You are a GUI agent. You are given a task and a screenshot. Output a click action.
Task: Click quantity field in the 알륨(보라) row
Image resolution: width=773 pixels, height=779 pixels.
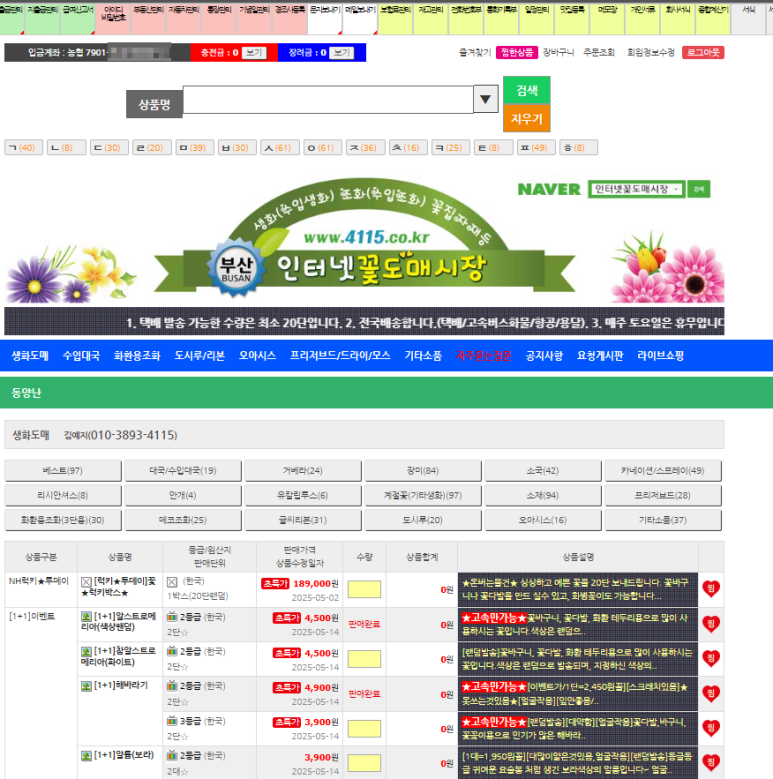click(x=364, y=763)
